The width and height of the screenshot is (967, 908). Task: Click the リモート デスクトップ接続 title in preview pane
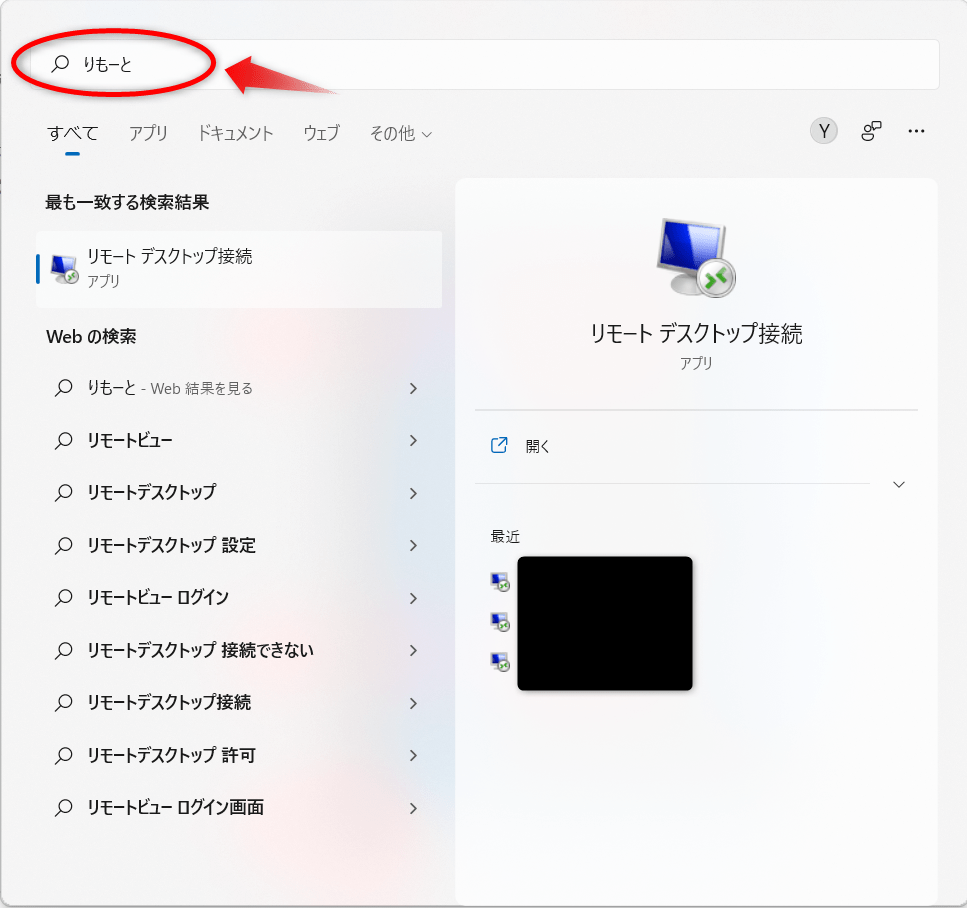pos(696,333)
